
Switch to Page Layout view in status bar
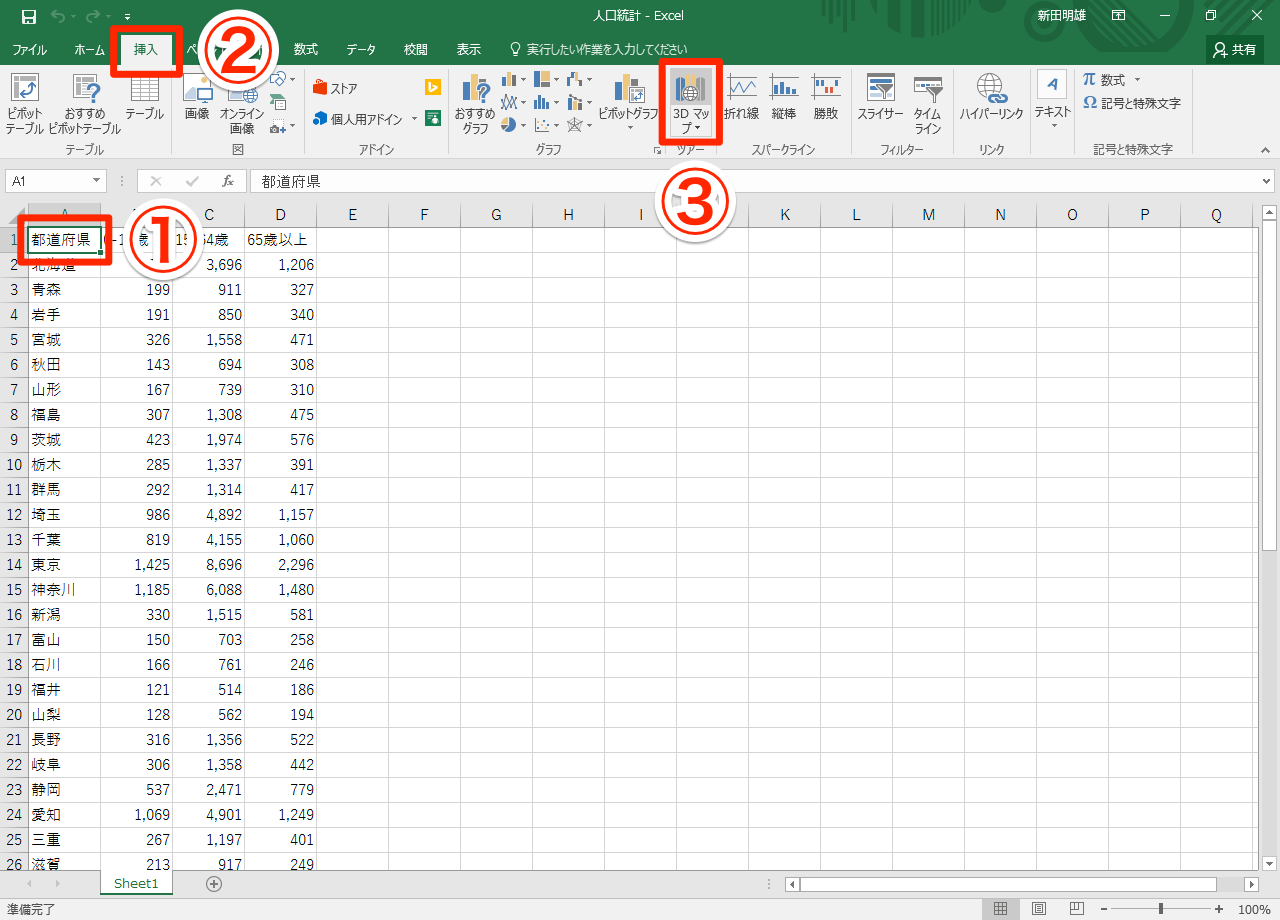click(1039, 909)
